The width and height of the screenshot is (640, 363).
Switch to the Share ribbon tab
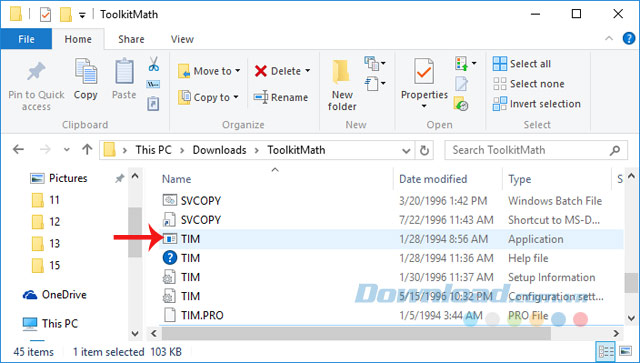tap(131, 39)
